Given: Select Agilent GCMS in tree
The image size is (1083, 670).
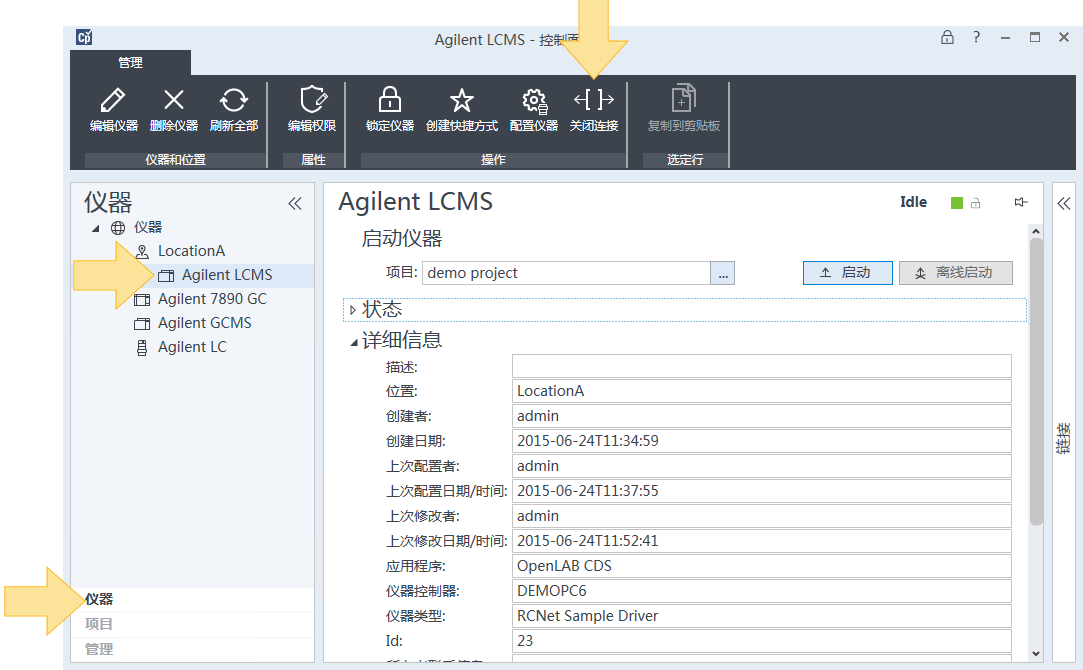Looking at the screenshot, I should tap(204, 323).
